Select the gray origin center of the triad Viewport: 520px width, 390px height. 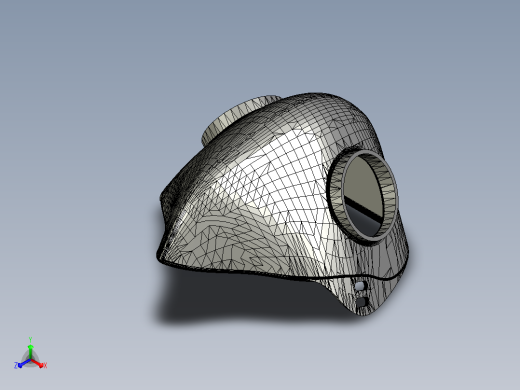click(30, 360)
